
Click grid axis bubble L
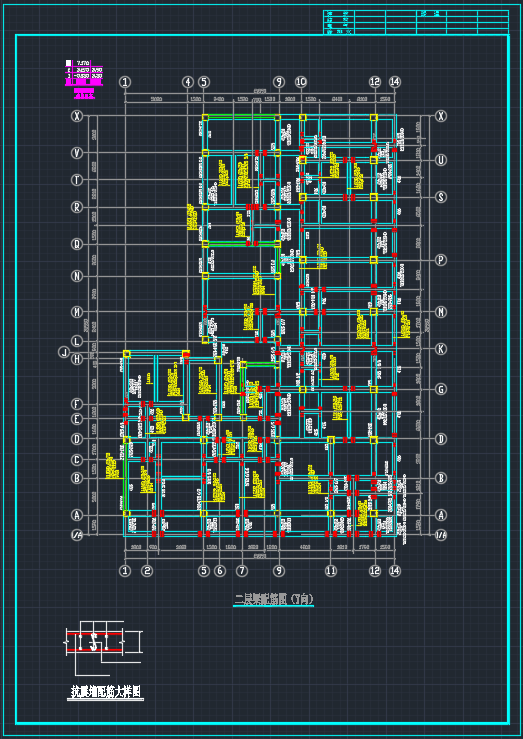[x=77, y=341]
